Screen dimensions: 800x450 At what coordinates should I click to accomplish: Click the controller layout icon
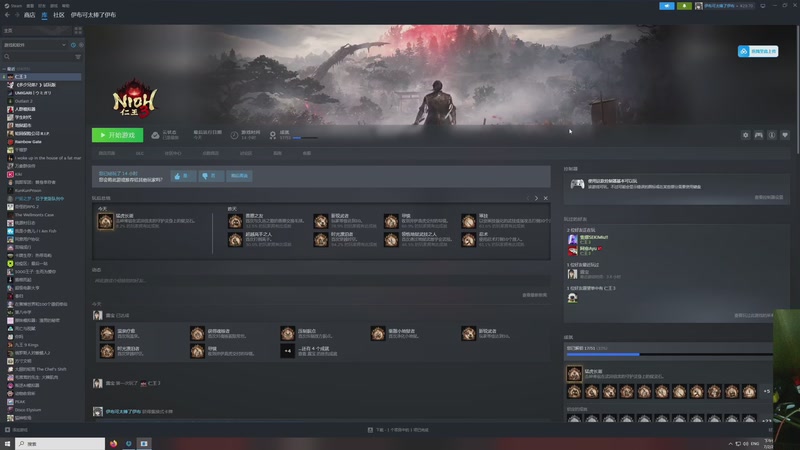click(759, 135)
